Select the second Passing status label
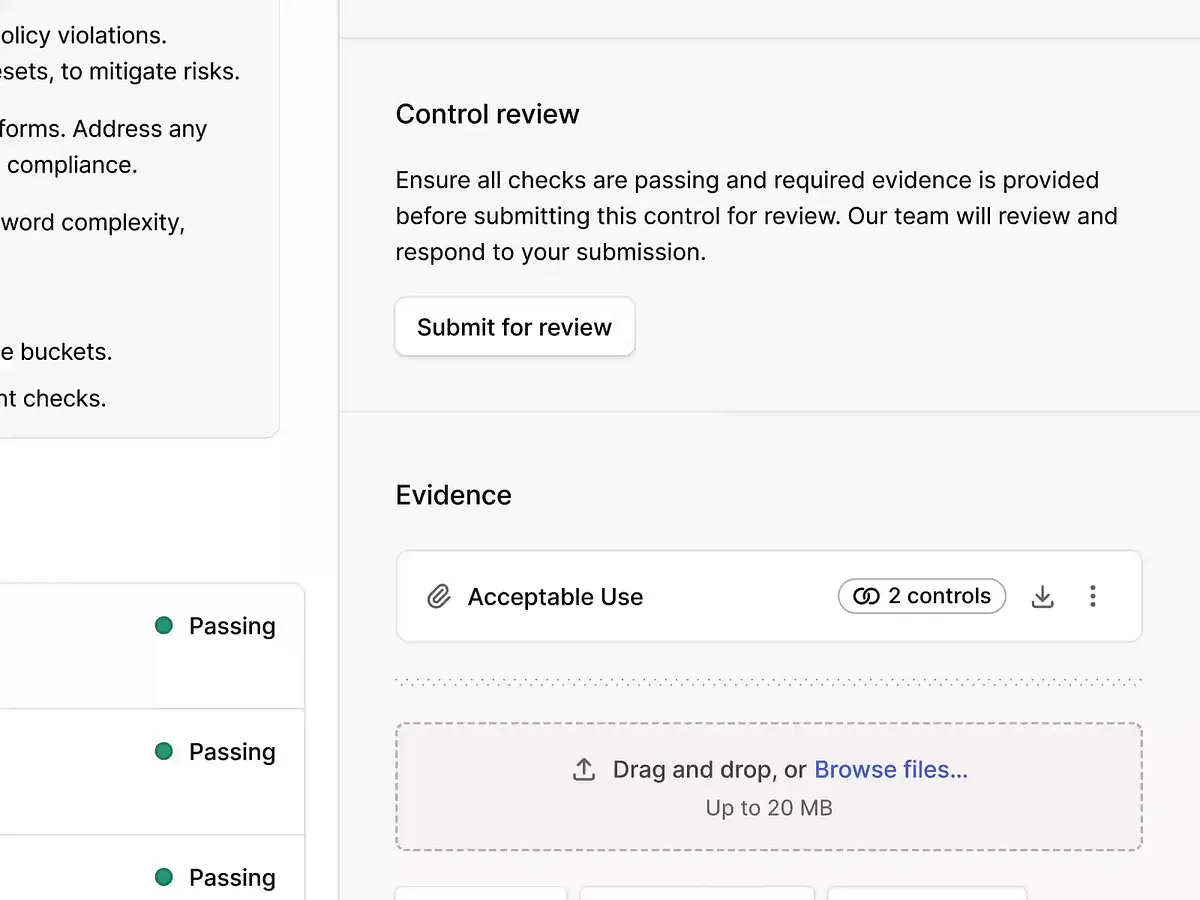 (x=232, y=752)
